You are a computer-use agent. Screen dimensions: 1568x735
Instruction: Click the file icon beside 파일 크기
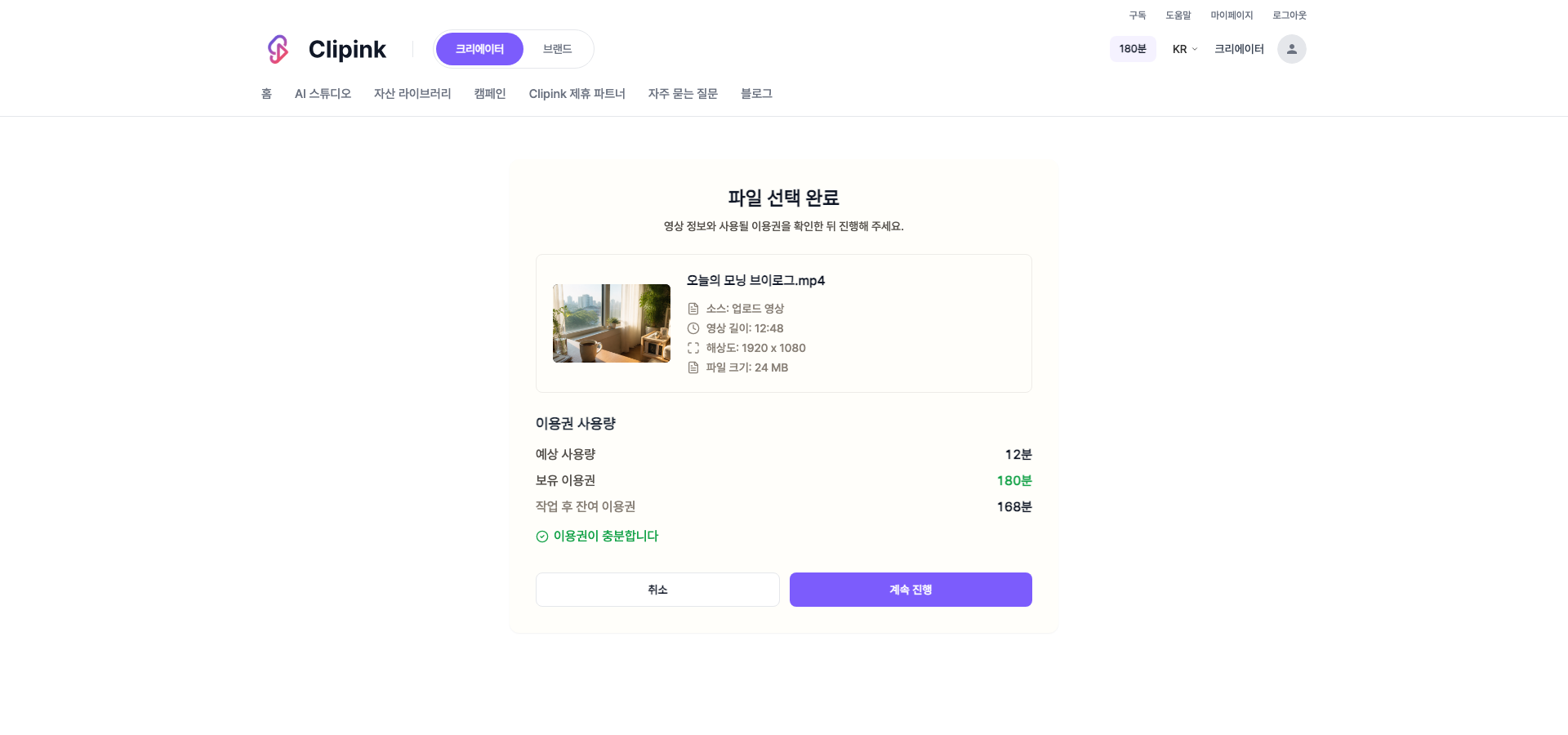[693, 367]
